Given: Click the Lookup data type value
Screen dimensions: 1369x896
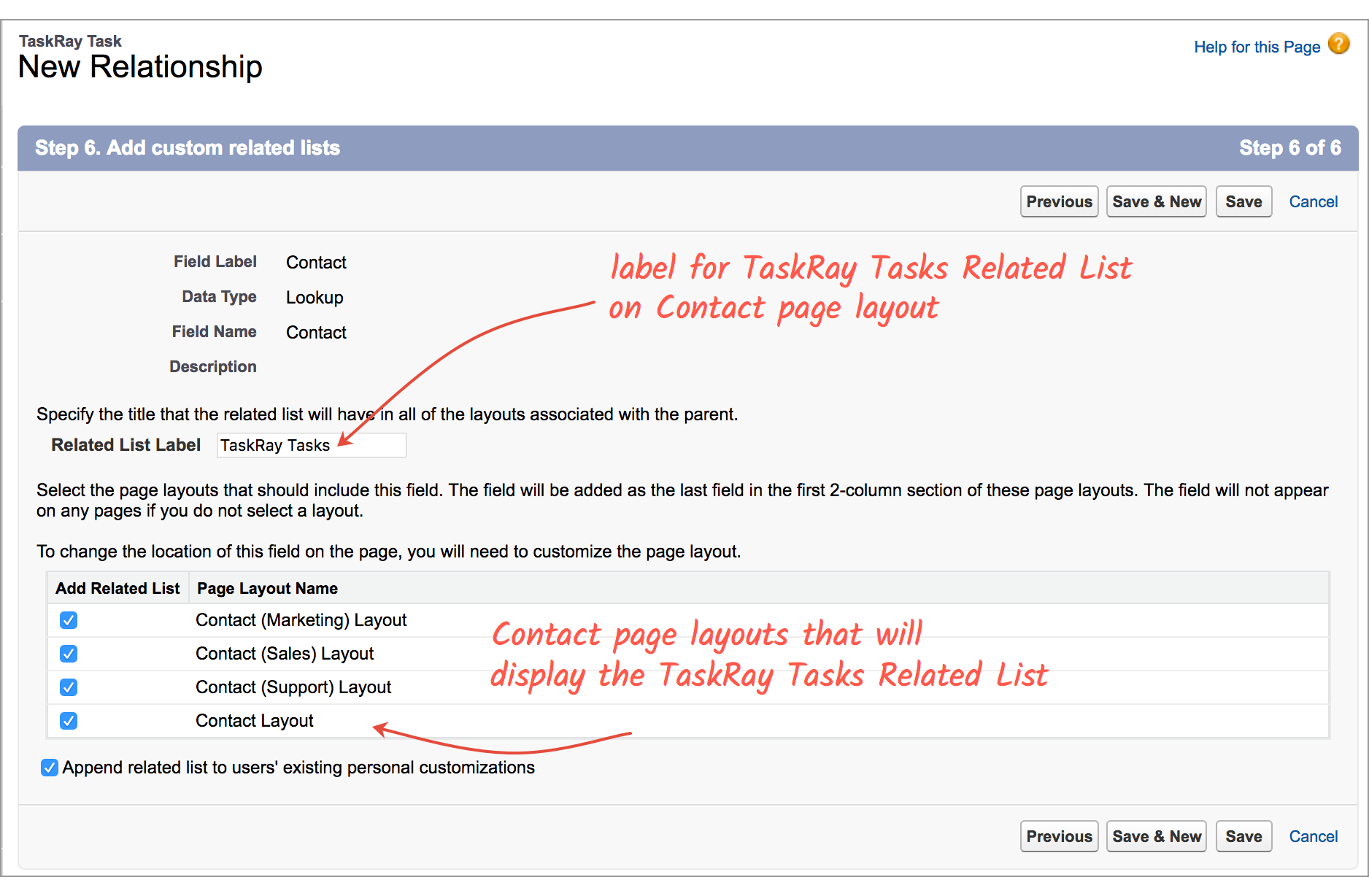Looking at the screenshot, I should [x=315, y=298].
